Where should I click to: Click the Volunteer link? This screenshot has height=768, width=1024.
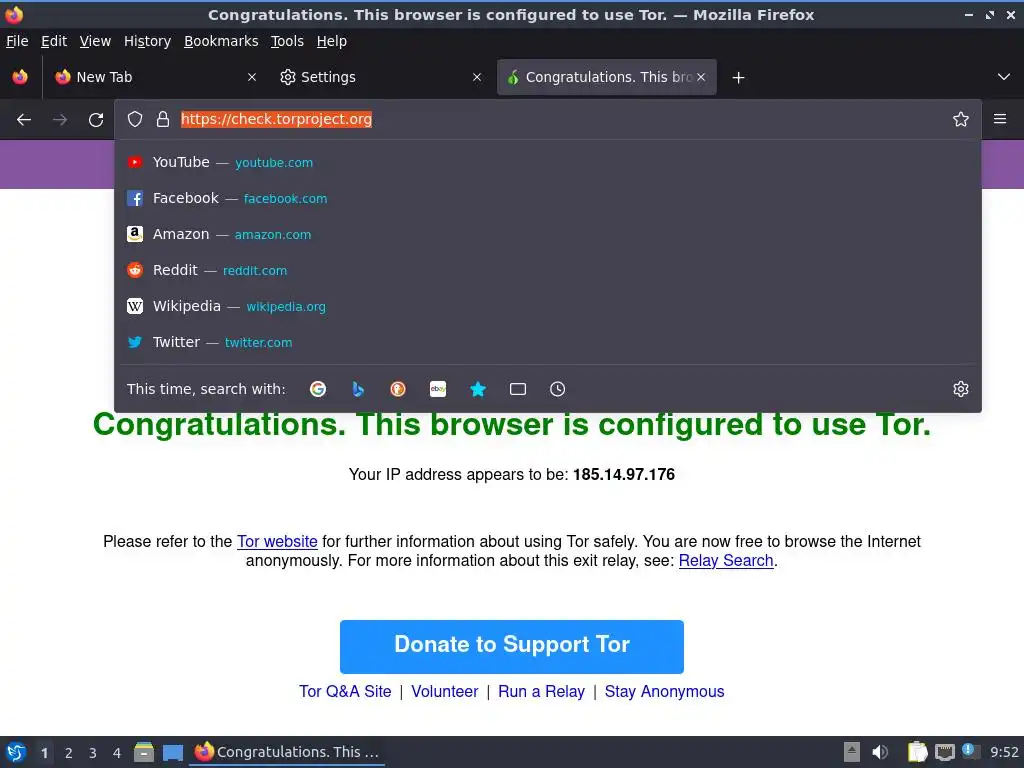point(444,692)
